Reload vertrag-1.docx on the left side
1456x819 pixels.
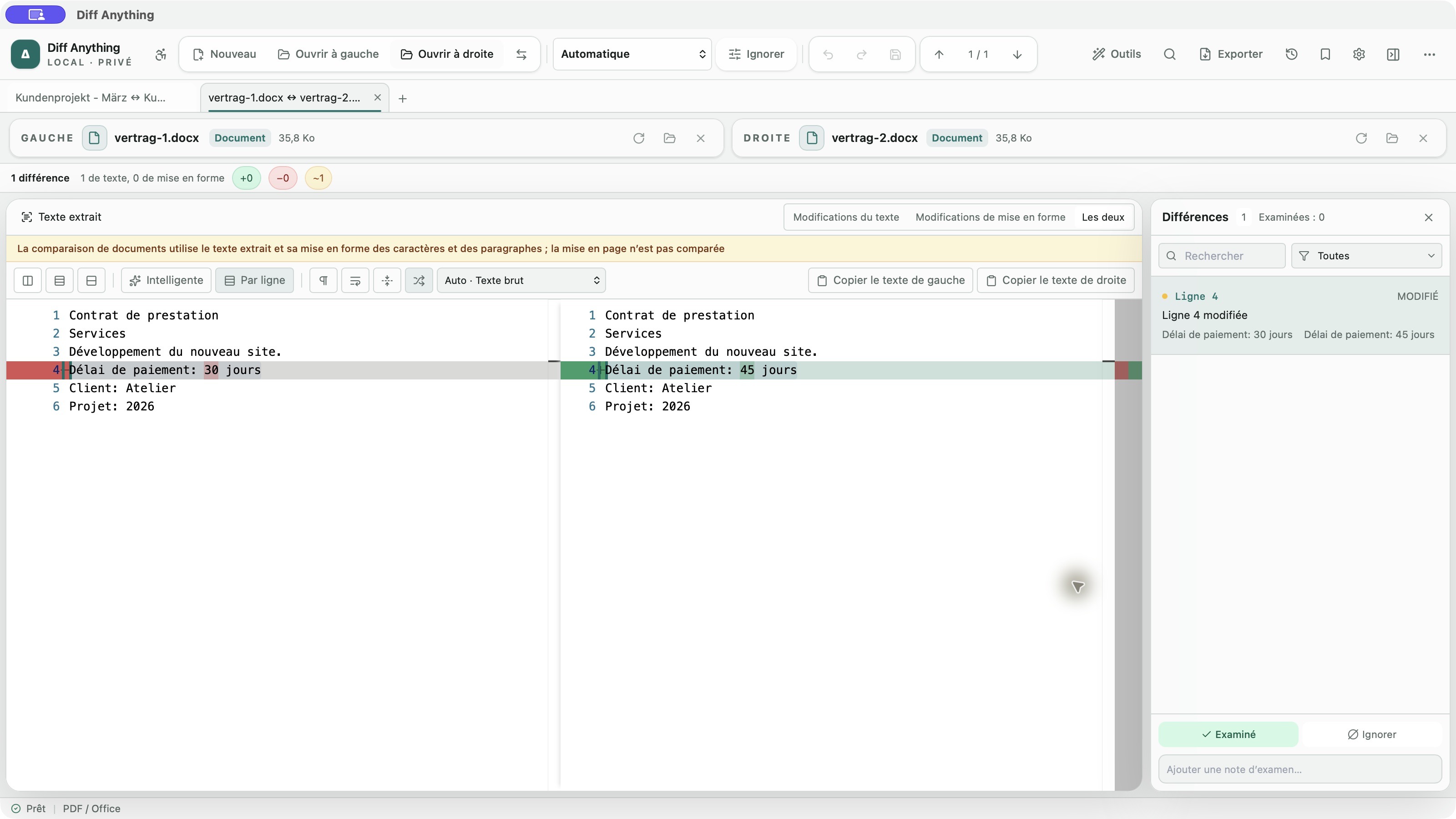pos(639,138)
